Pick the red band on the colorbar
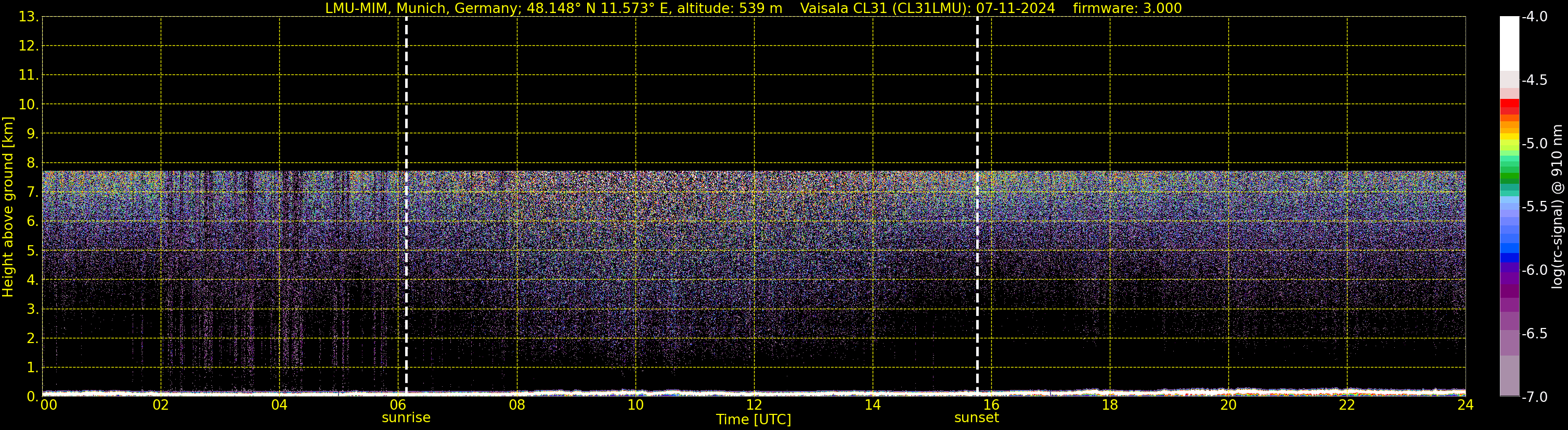 [1510, 104]
